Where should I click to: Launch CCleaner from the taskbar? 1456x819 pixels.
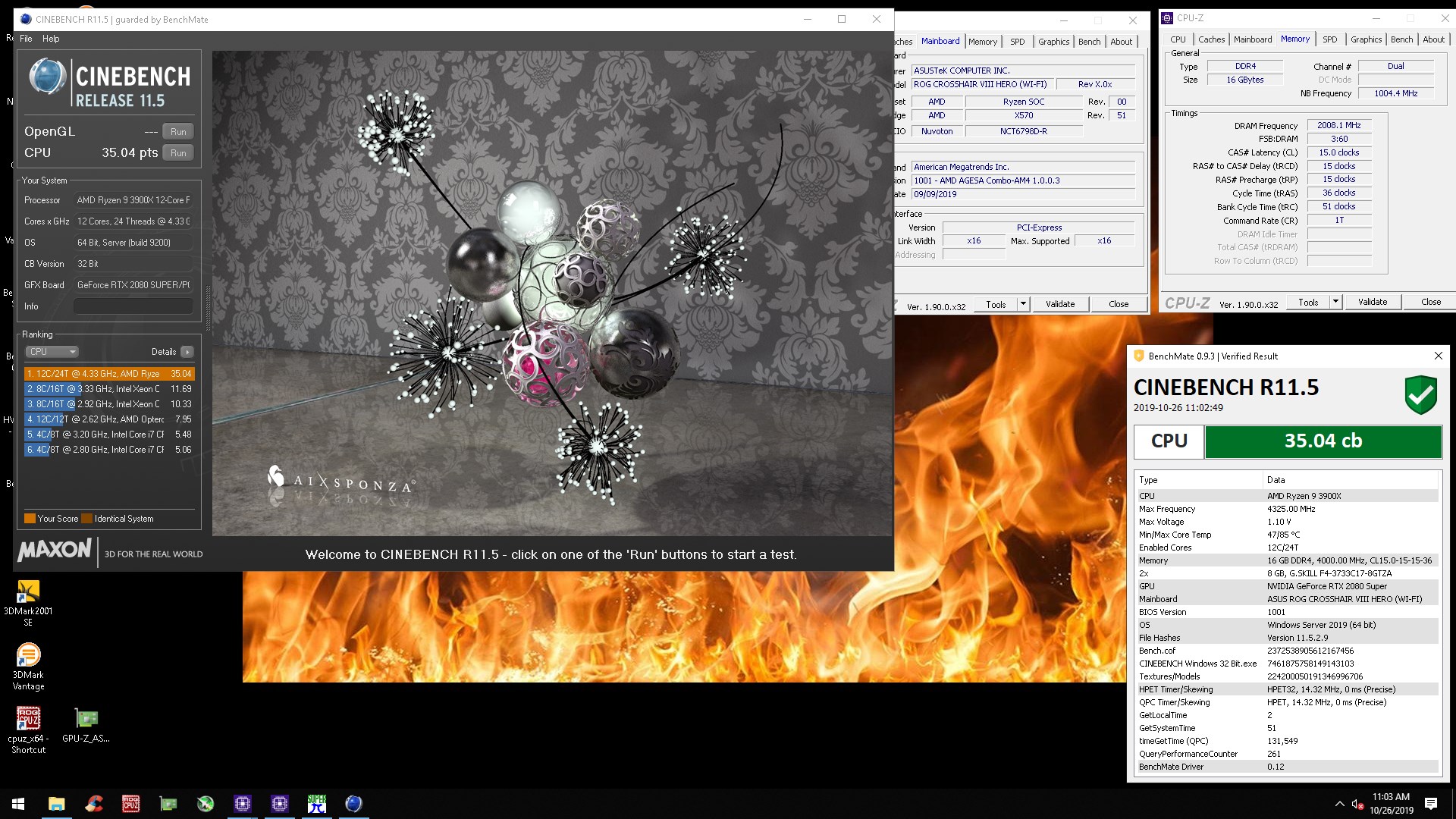click(93, 804)
